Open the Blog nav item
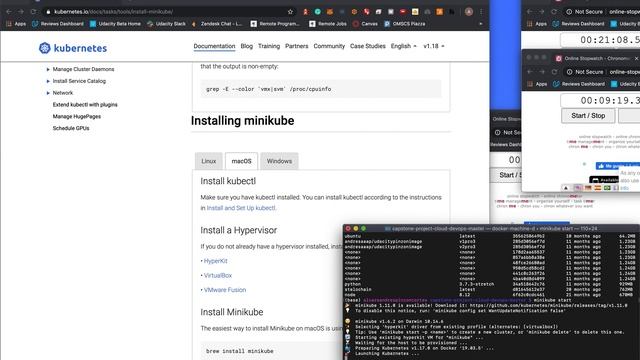 coord(247,46)
